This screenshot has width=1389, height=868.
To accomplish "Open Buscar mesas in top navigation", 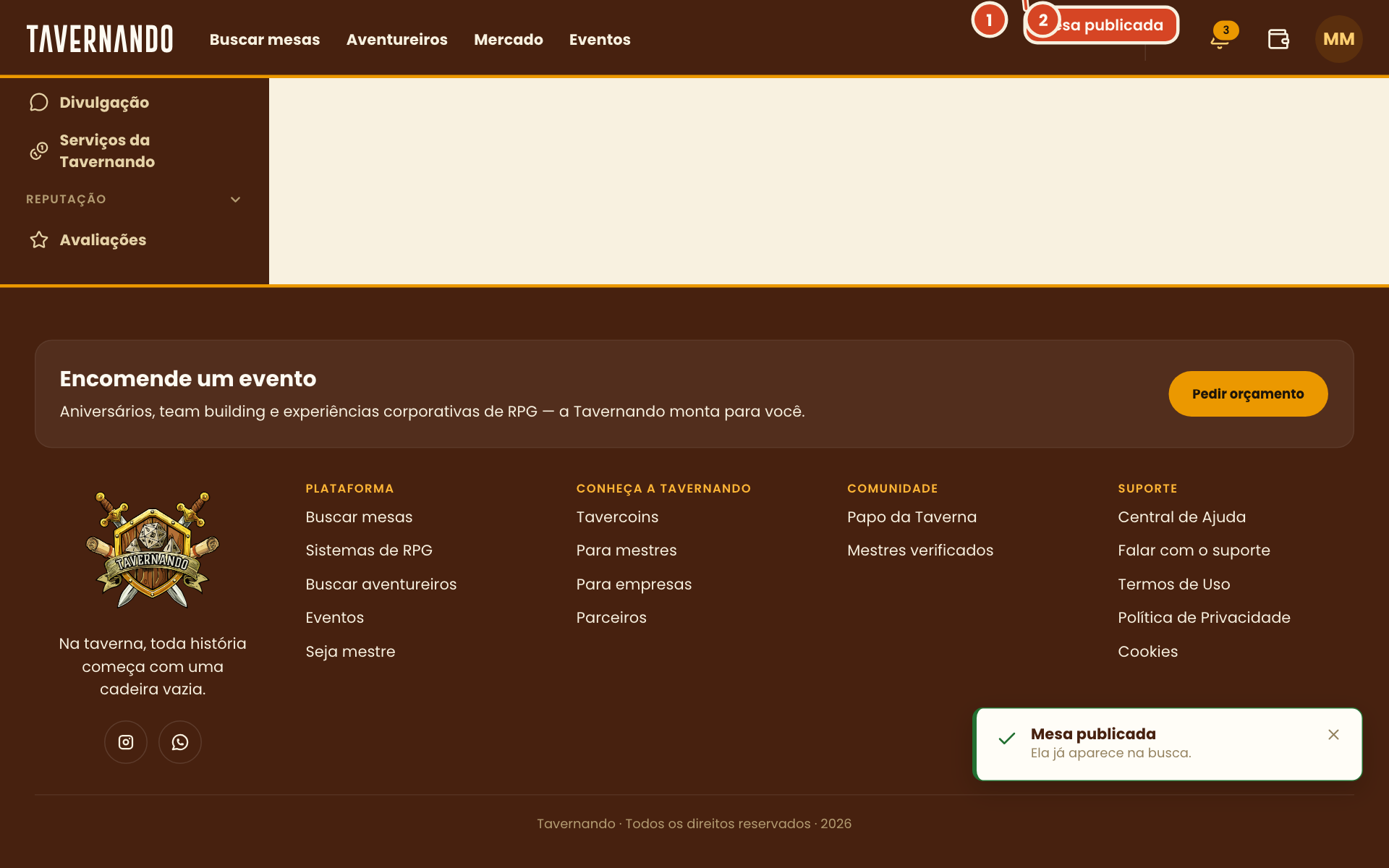I will point(265,40).
